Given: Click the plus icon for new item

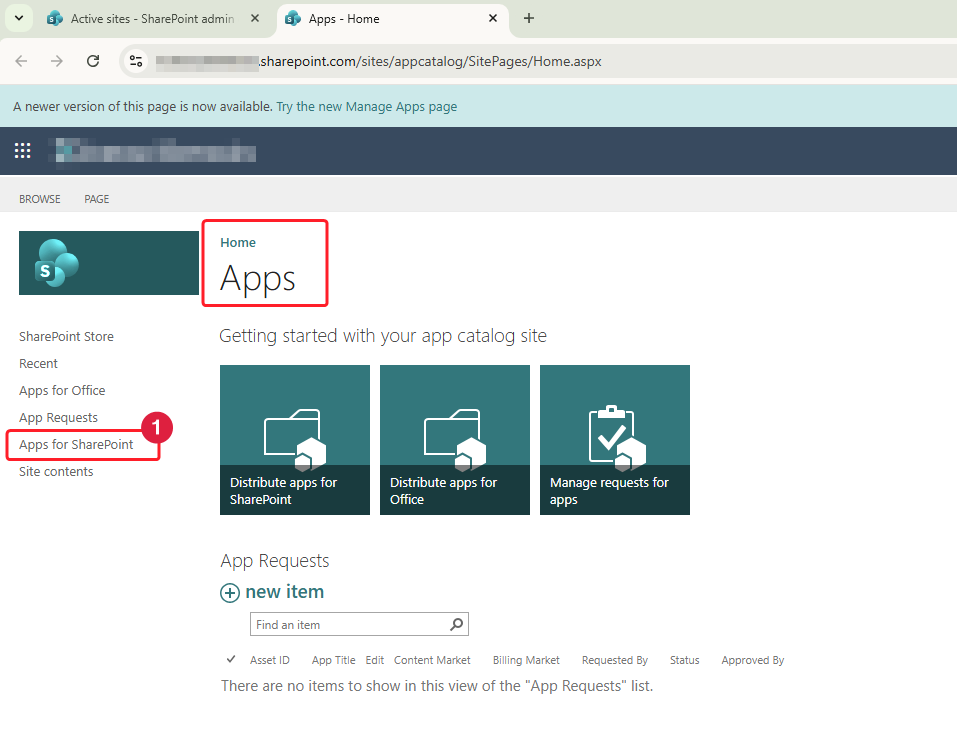Looking at the screenshot, I should 230,593.
